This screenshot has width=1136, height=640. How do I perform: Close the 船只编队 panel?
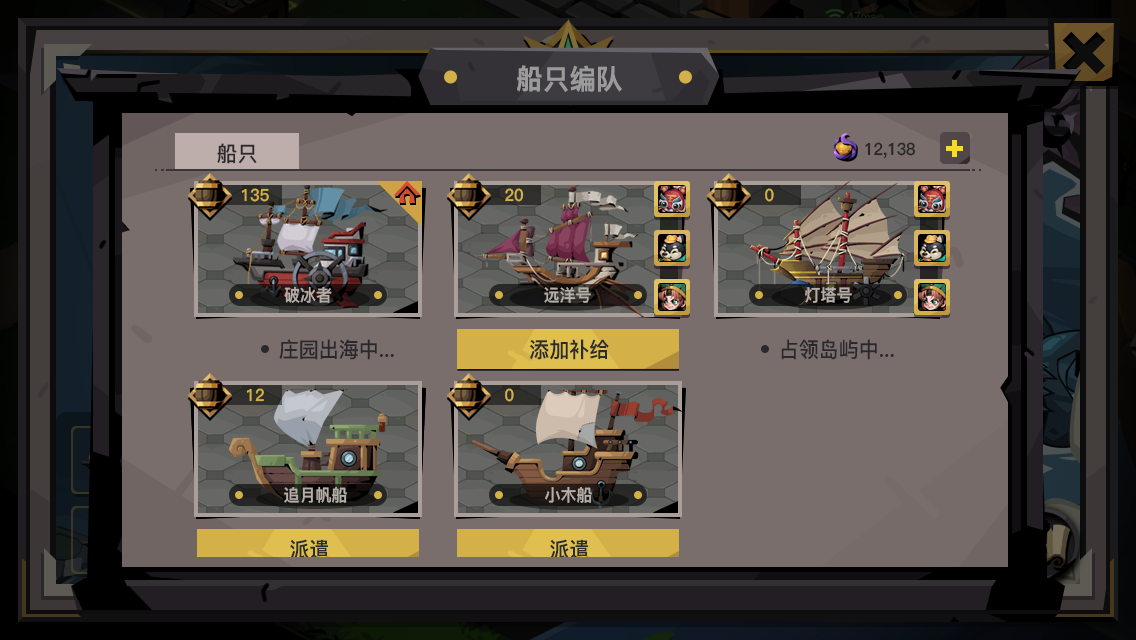tap(1084, 52)
